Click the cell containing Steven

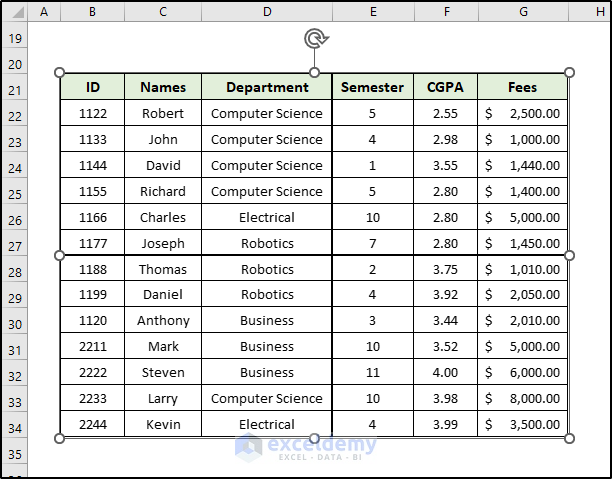pos(163,372)
